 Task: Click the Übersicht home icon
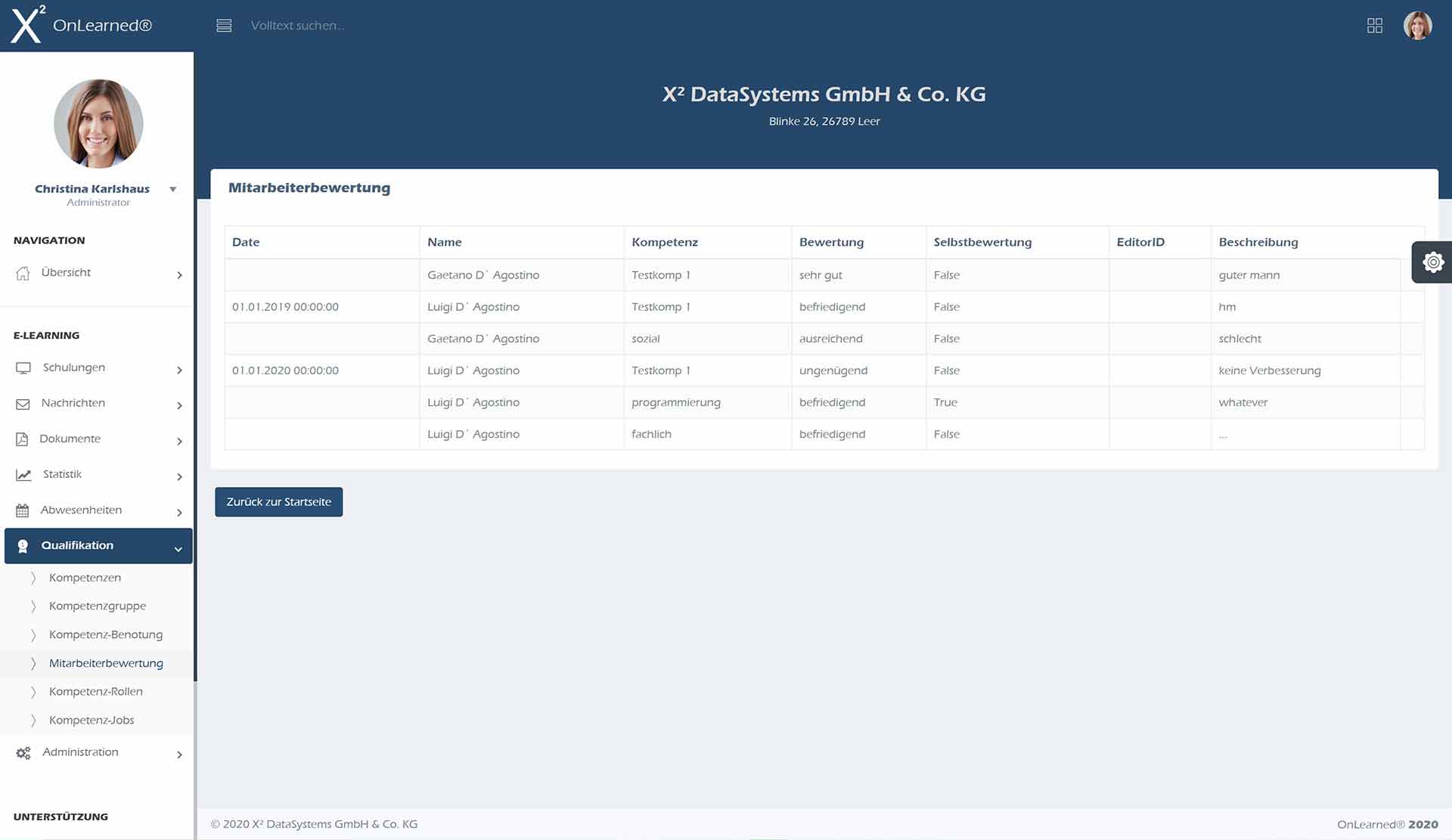(x=23, y=273)
